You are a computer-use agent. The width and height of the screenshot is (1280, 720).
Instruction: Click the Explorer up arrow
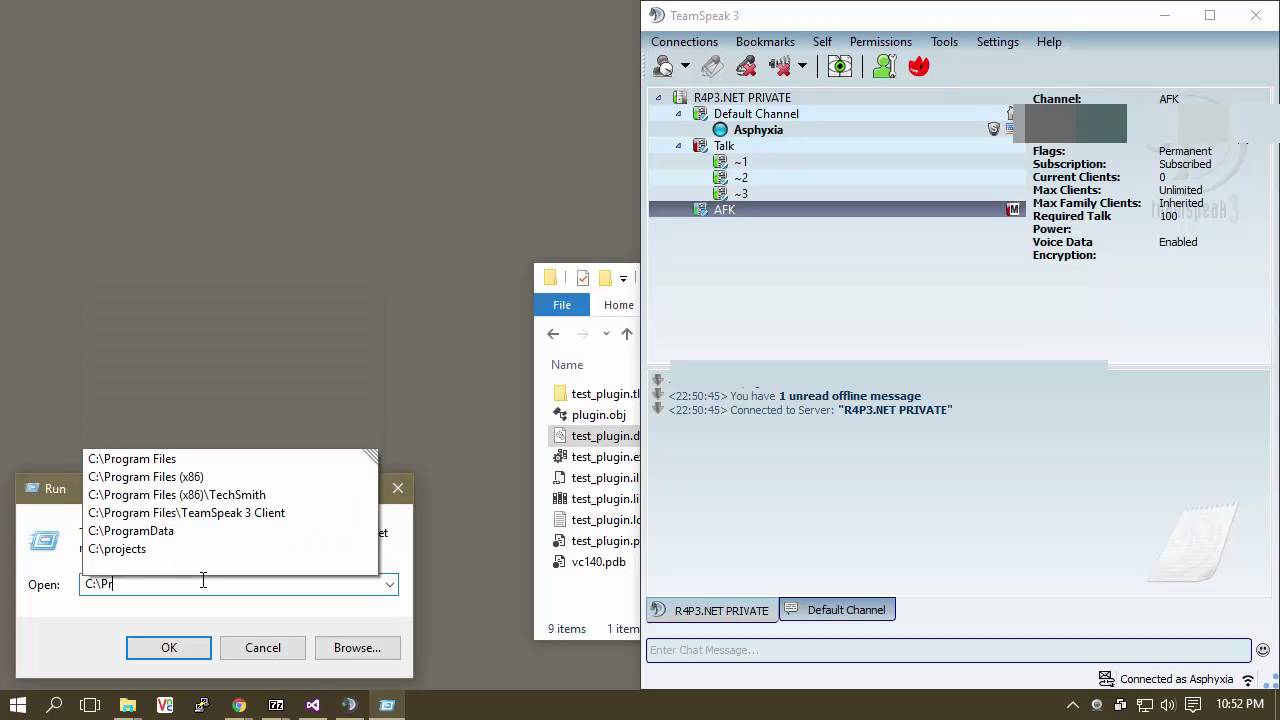point(627,334)
